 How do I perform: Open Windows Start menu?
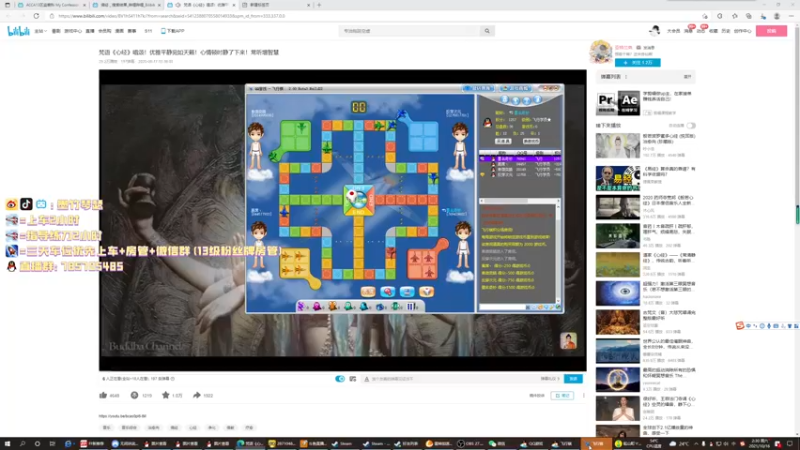click(7, 444)
